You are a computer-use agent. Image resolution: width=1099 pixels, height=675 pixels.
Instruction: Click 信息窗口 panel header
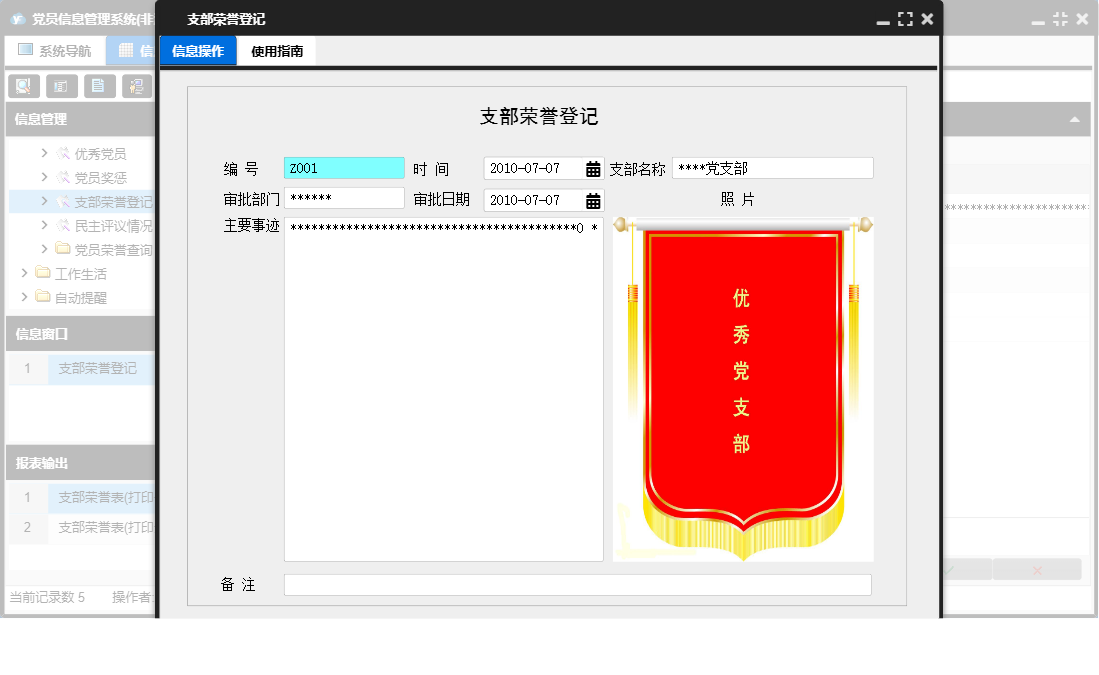(81, 334)
